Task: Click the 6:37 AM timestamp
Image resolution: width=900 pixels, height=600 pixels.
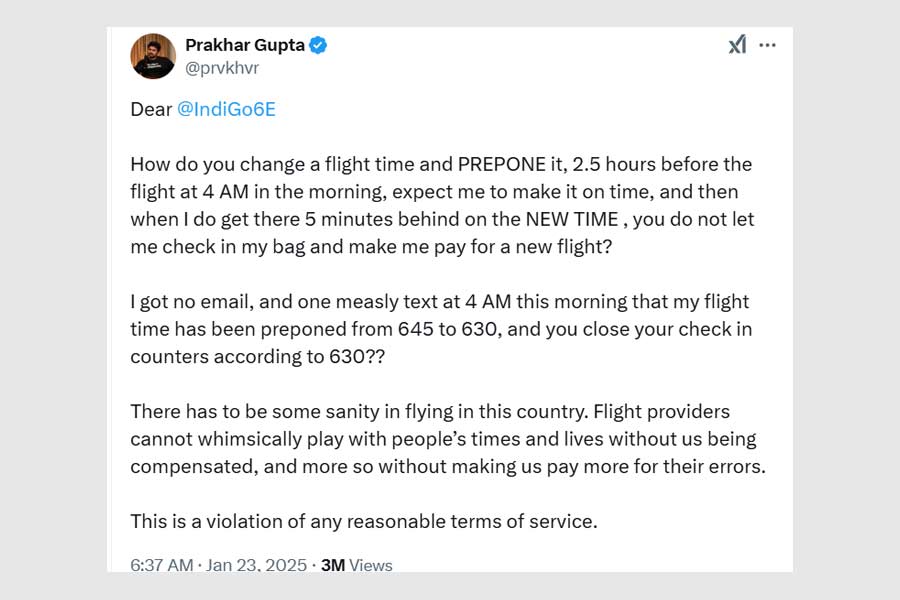Action: click(162, 565)
